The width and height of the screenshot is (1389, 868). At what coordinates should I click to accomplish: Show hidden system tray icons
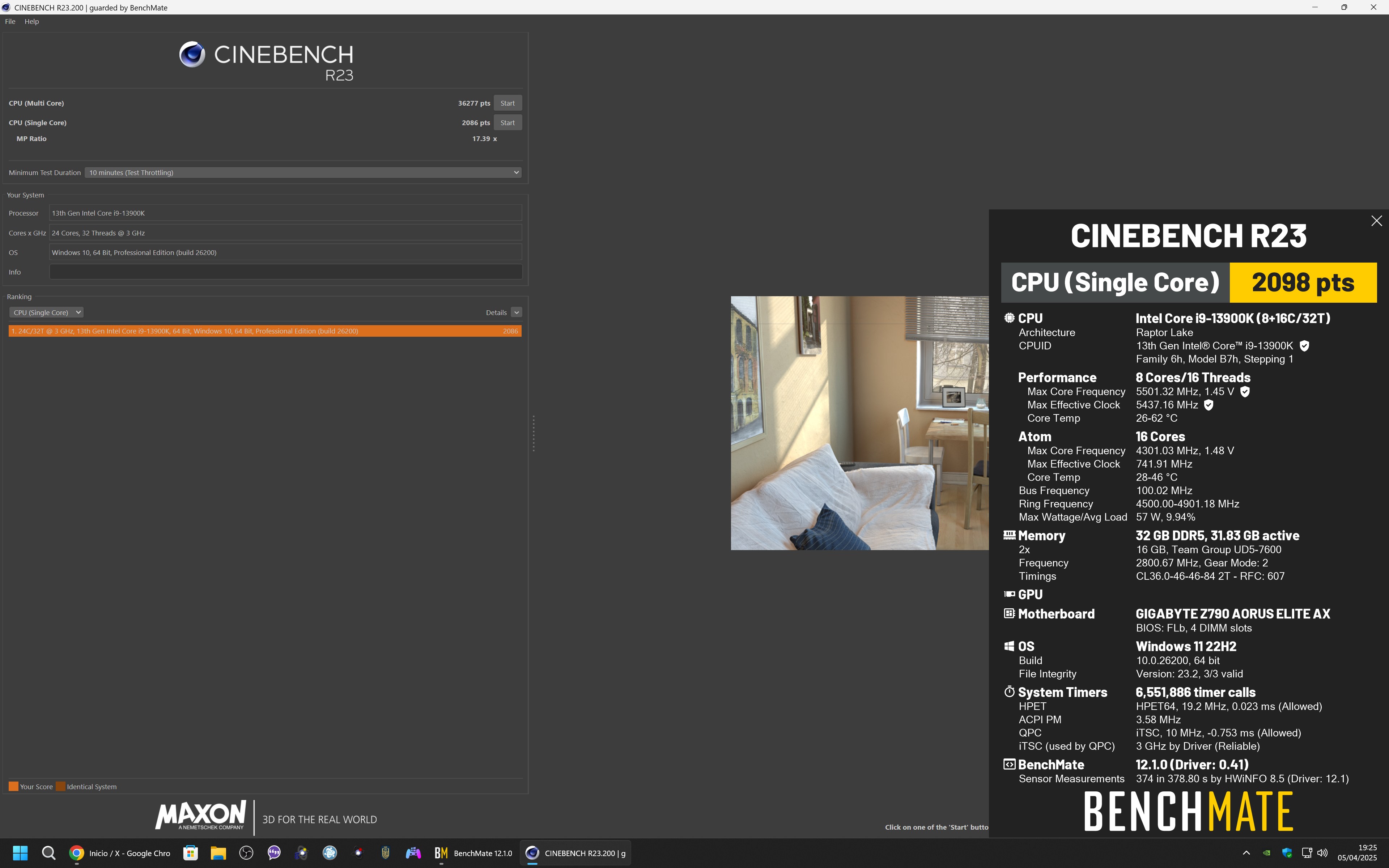coord(1246,853)
